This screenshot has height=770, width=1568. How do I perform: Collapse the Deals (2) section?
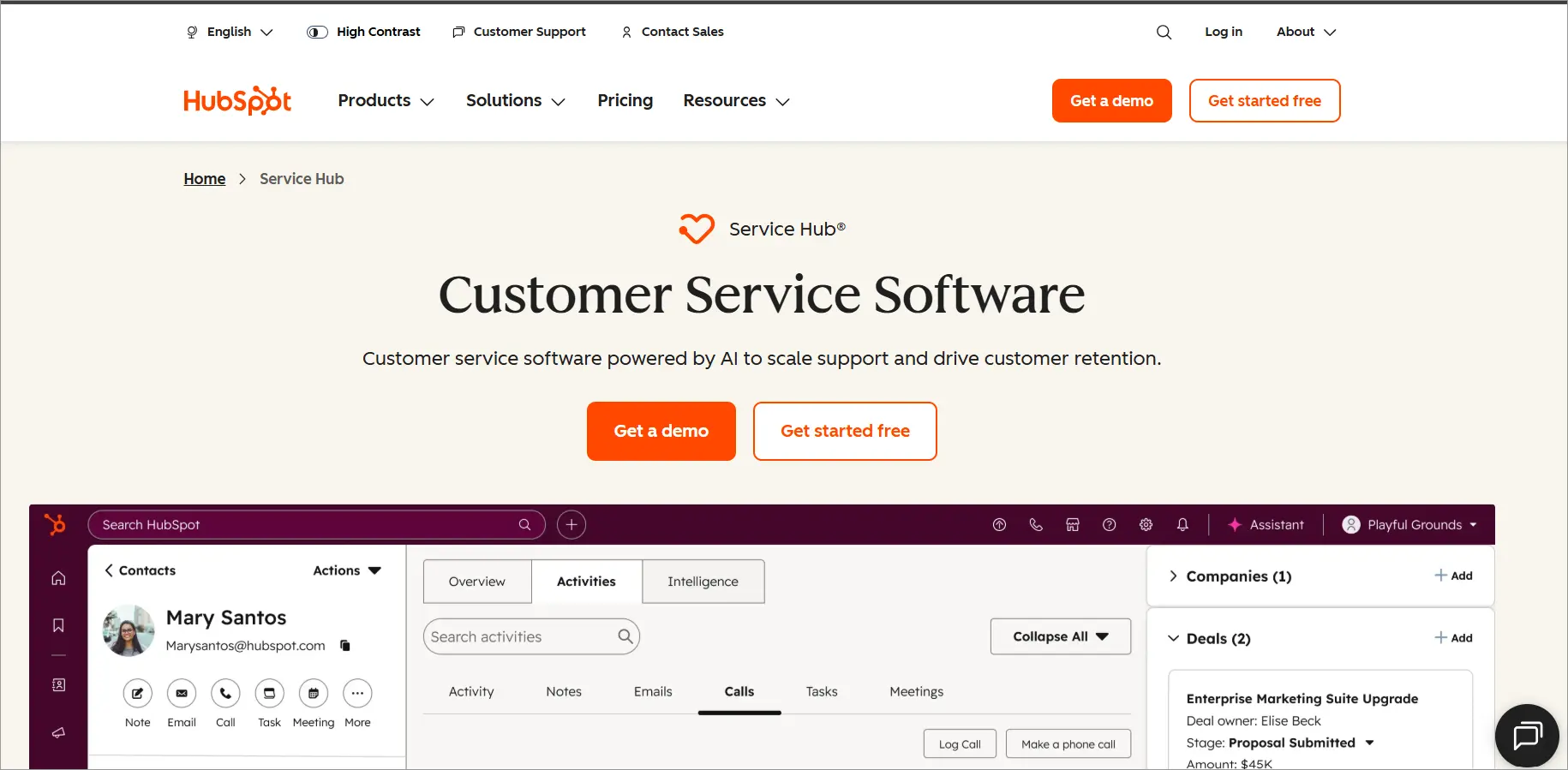[x=1210, y=639]
